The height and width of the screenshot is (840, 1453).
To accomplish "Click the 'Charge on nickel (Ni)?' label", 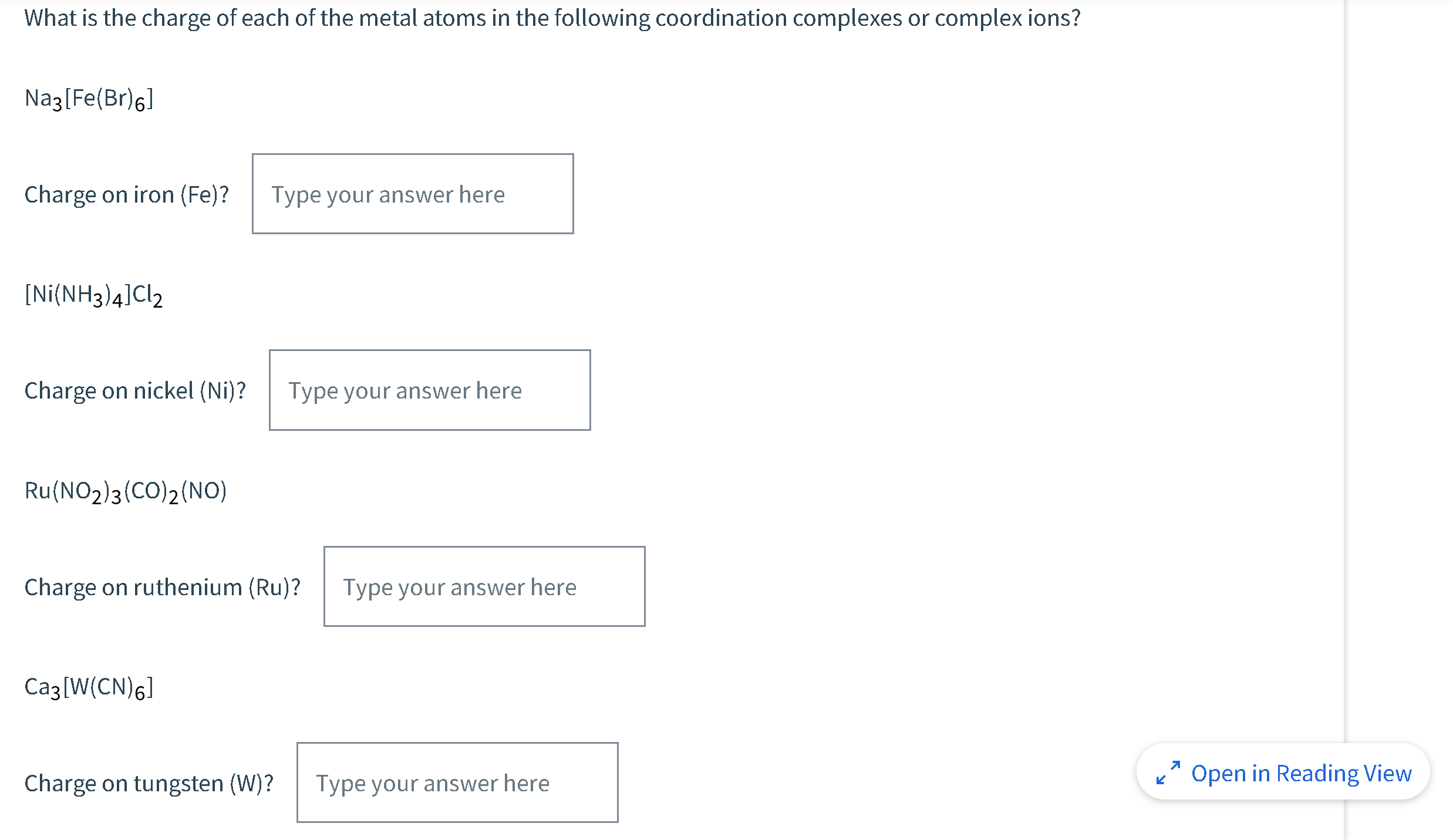I will (135, 391).
